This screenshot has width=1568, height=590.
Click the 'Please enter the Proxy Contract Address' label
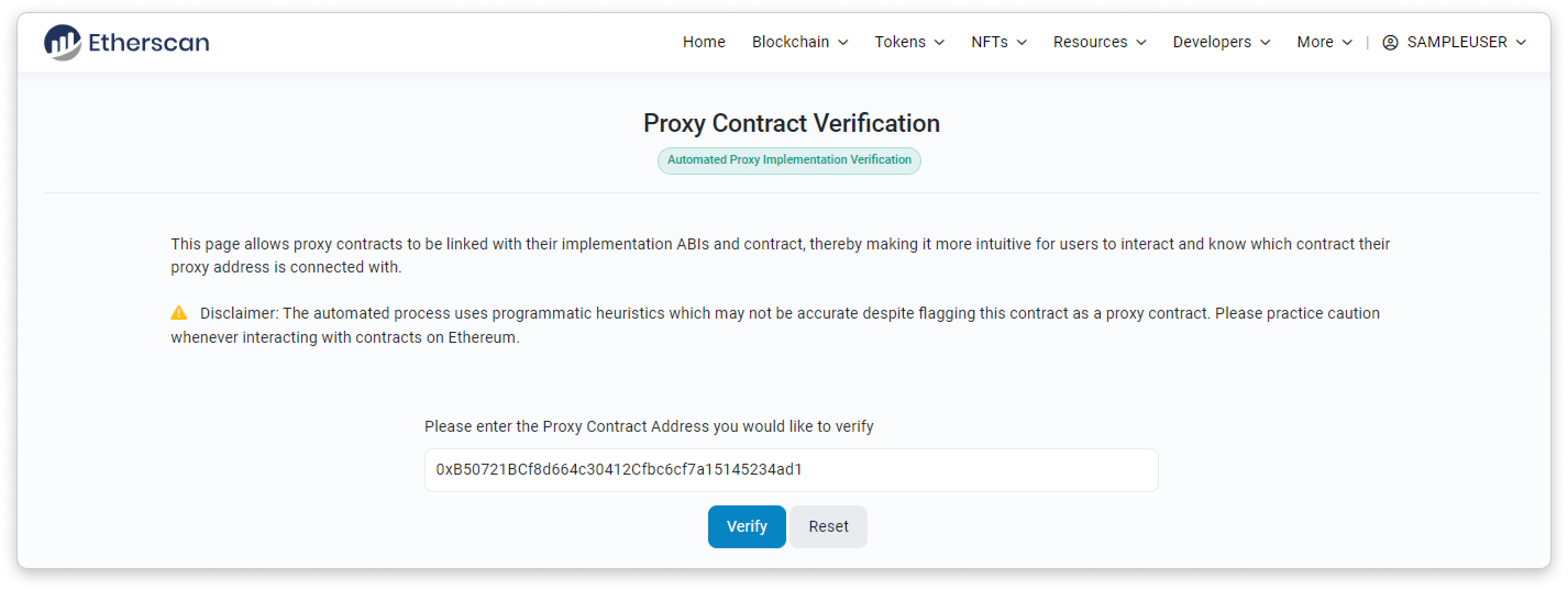(x=648, y=426)
